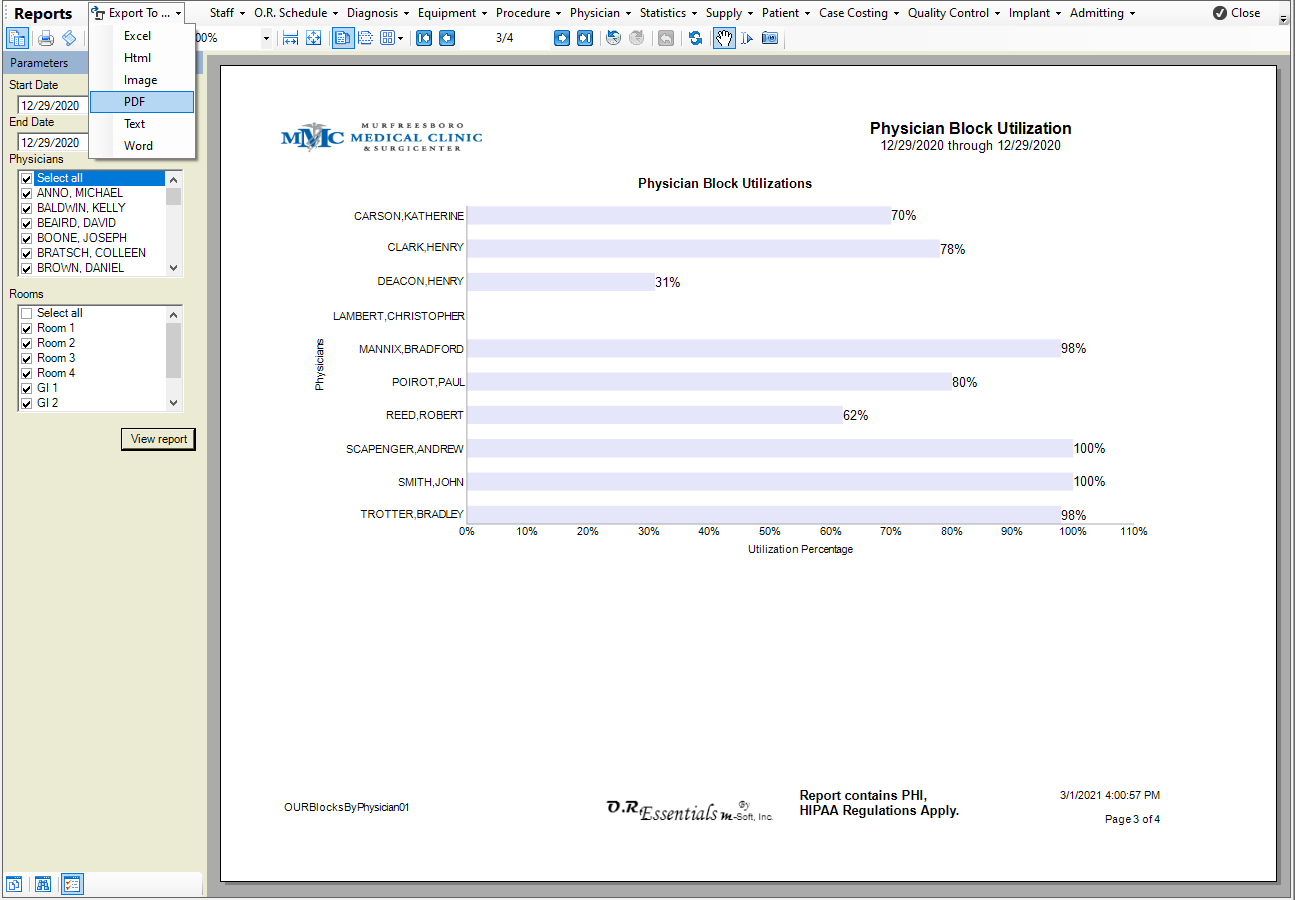Uncheck BALDWIN, KELLY physician
The height and width of the screenshot is (900, 1295).
27,208
